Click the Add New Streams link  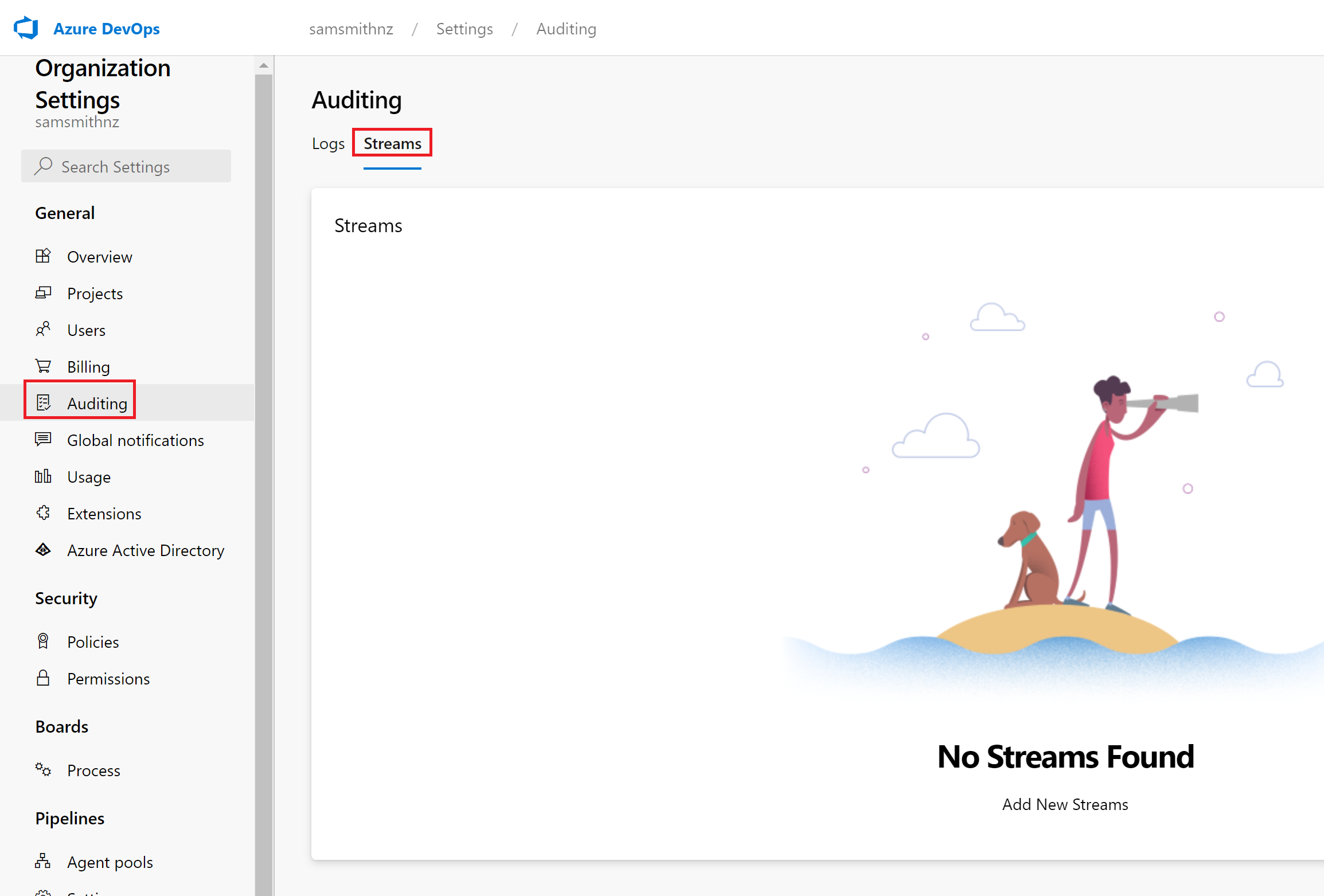[1065, 804]
